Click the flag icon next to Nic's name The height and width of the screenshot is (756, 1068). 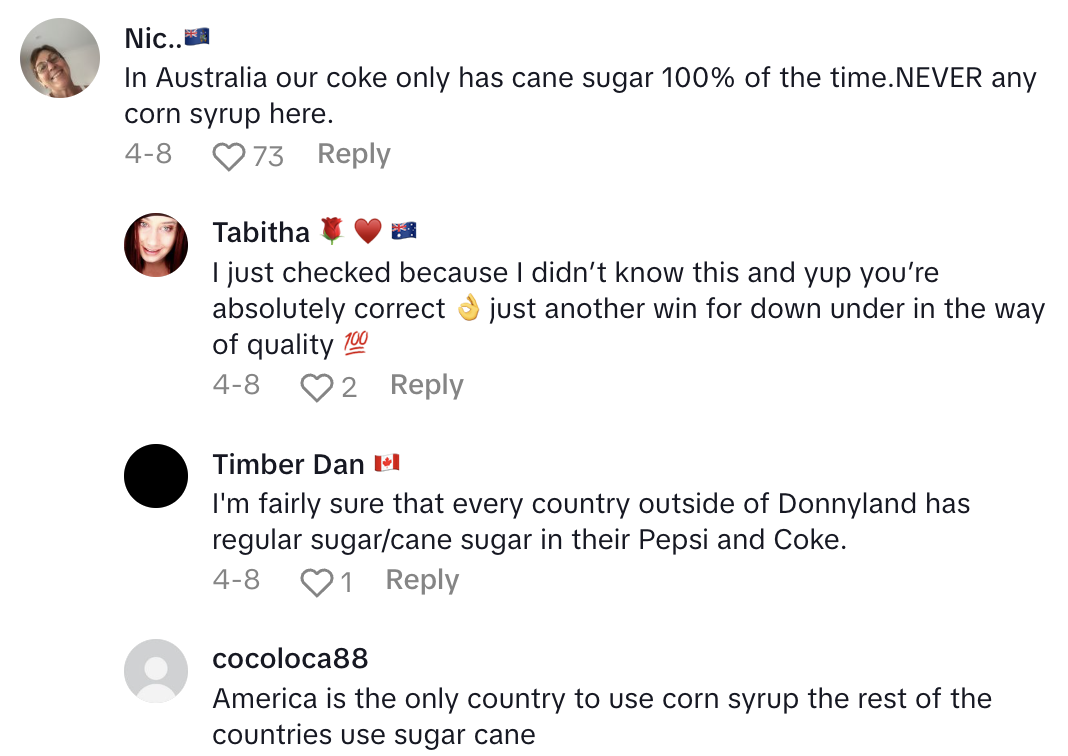coord(197,38)
